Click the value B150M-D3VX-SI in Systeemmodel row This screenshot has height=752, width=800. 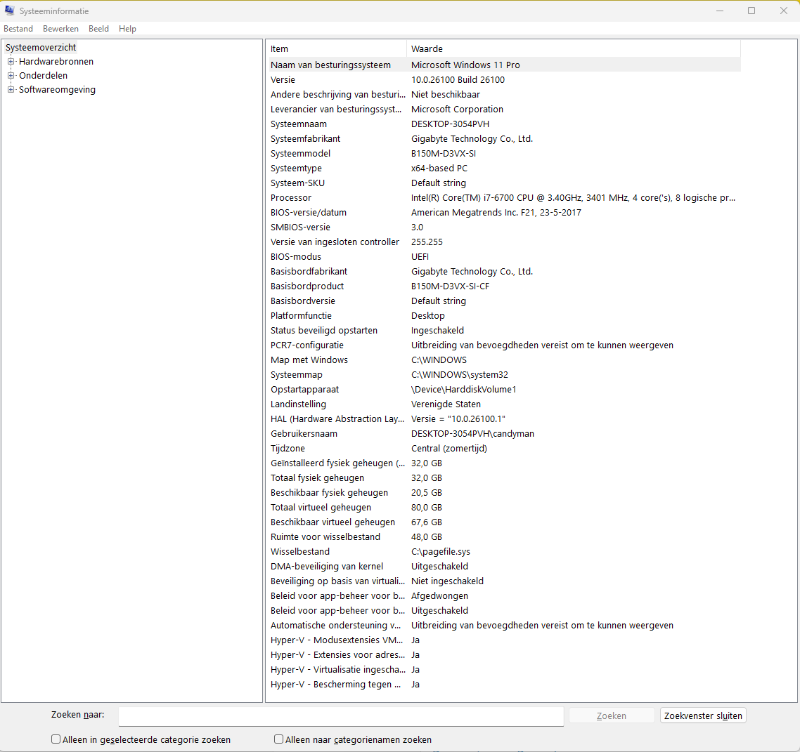pos(443,154)
